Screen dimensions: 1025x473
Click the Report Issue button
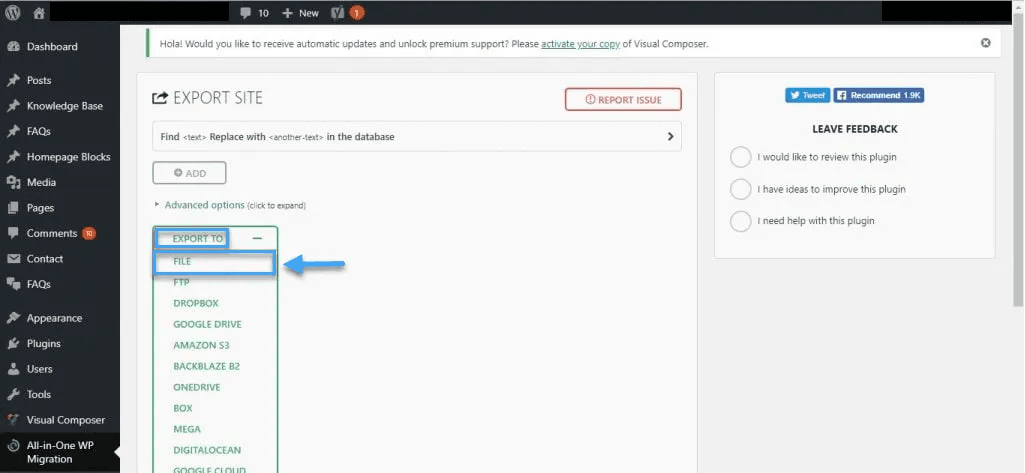[x=623, y=99]
